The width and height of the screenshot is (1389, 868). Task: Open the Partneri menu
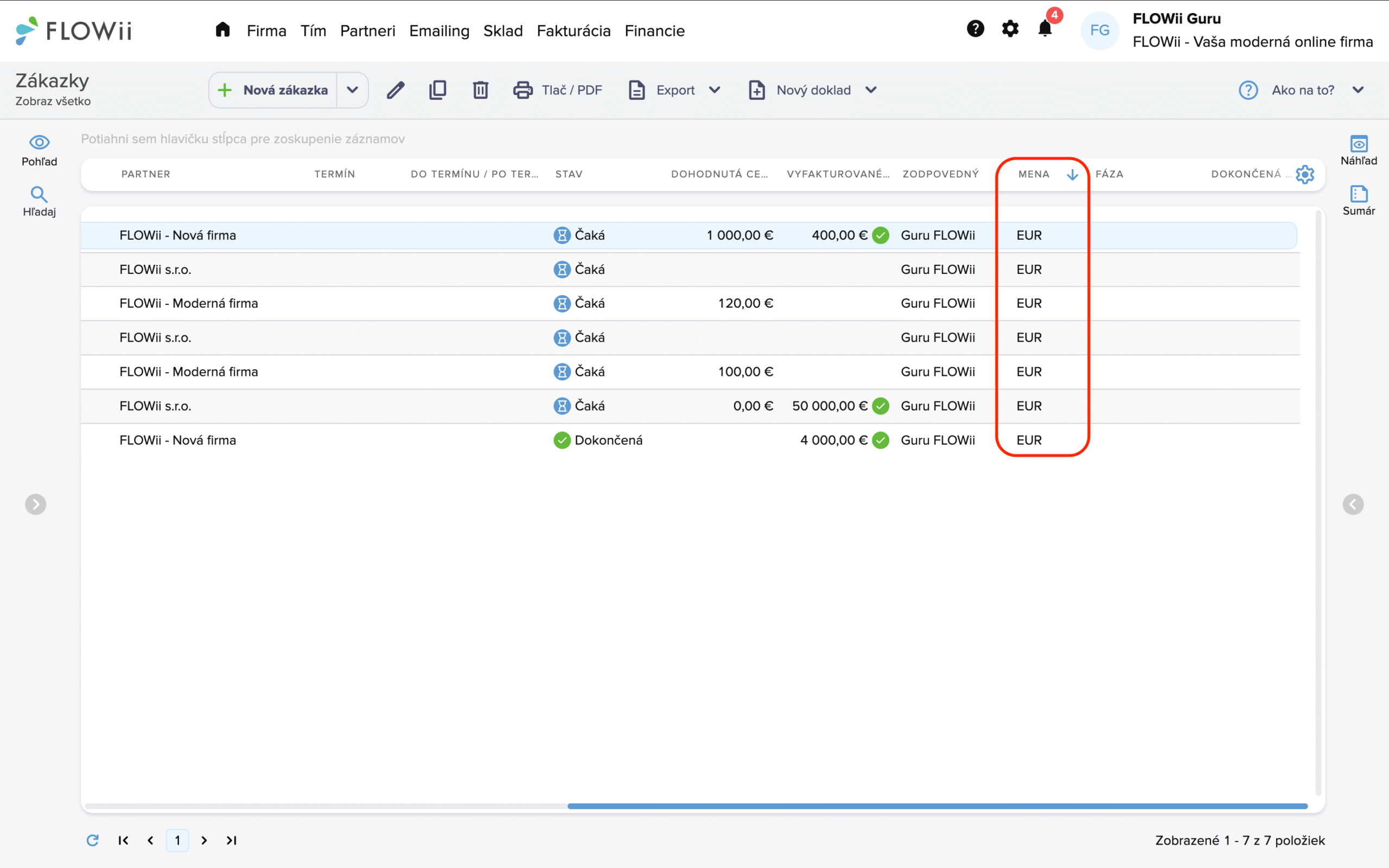(367, 30)
